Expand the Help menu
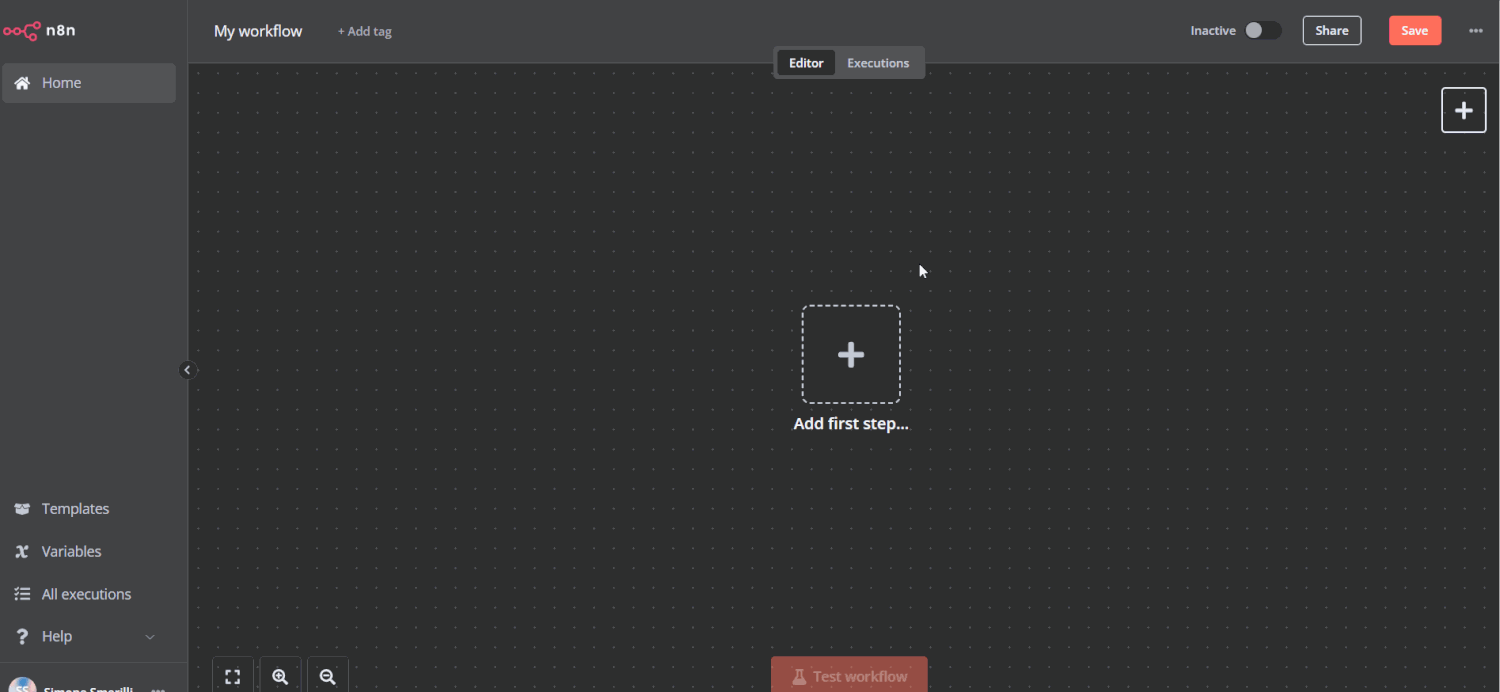Viewport: 1500px width, 692px height. [x=149, y=636]
